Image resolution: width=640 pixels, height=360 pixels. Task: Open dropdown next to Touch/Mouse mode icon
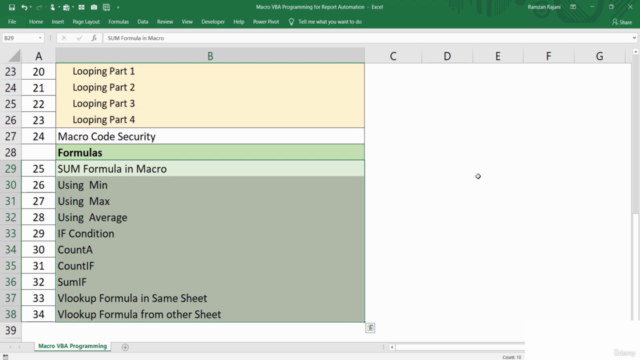click(59, 7)
